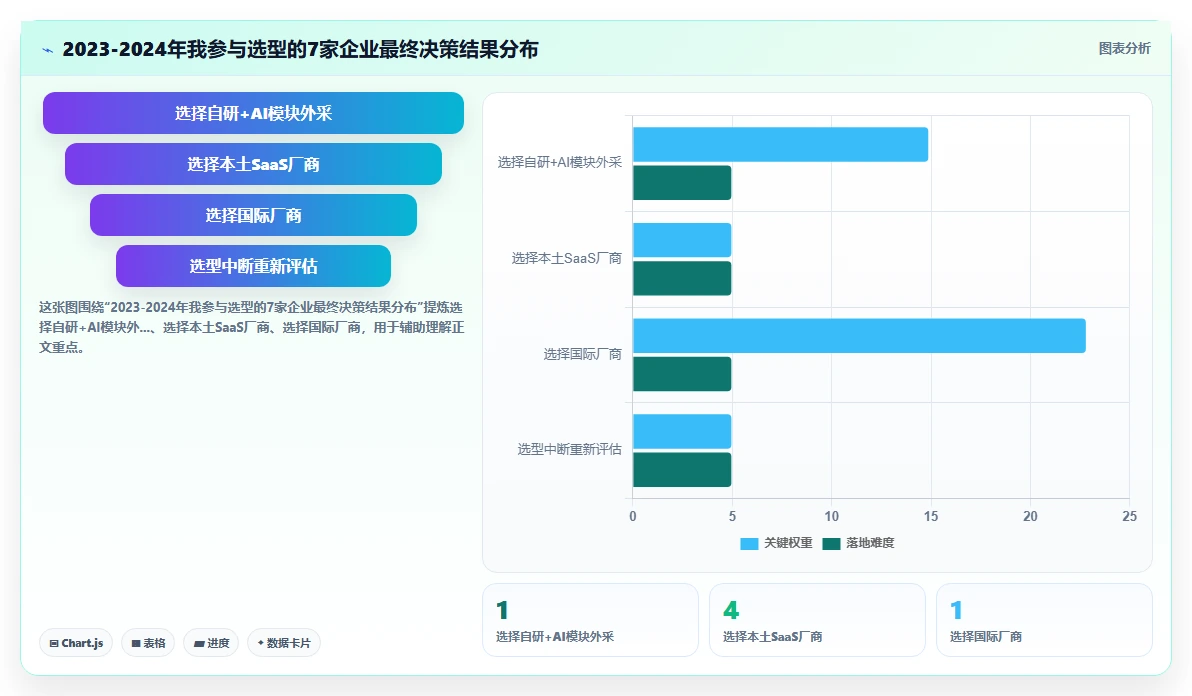Viewport: 1192px width, 696px height.
Task: Click the 进度 tag chip
Action: tap(211, 643)
